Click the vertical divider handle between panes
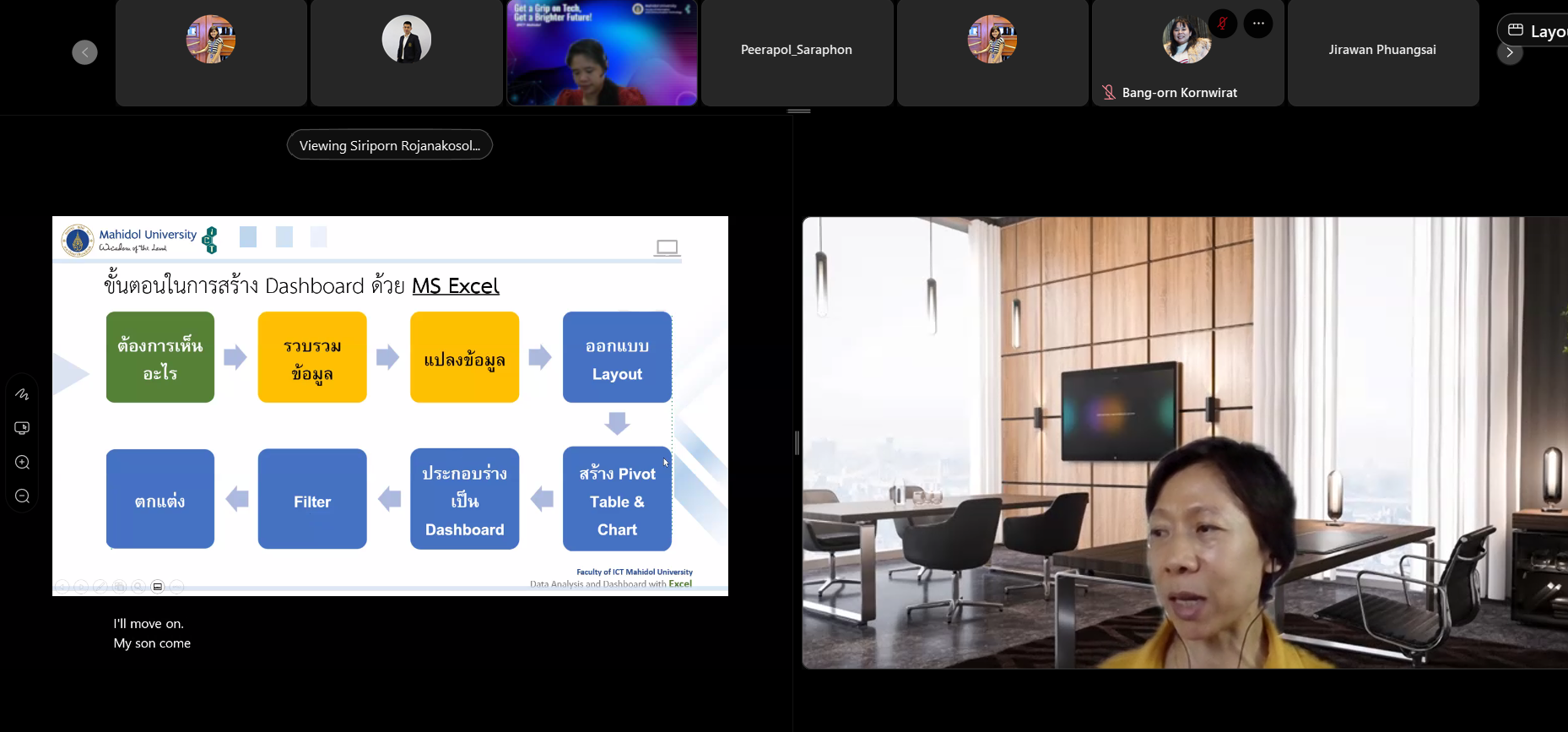 (x=797, y=442)
